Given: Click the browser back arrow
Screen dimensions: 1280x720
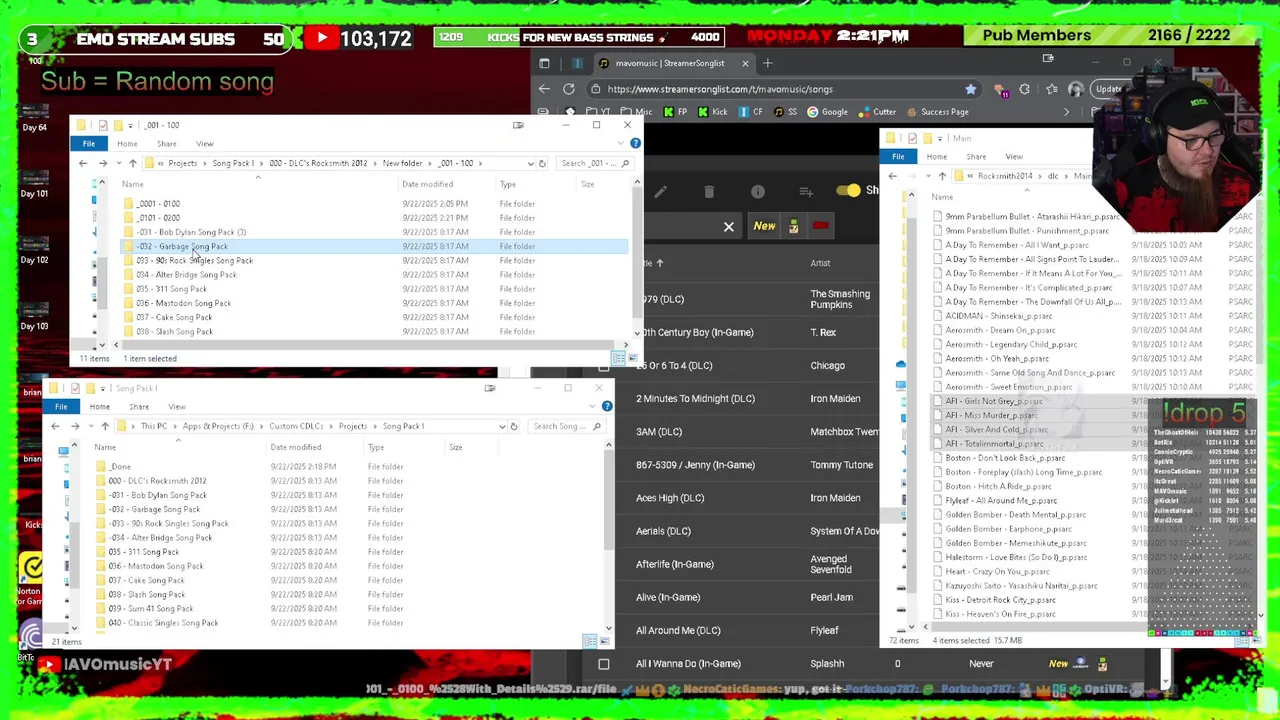Looking at the screenshot, I should (x=544, y=89).
